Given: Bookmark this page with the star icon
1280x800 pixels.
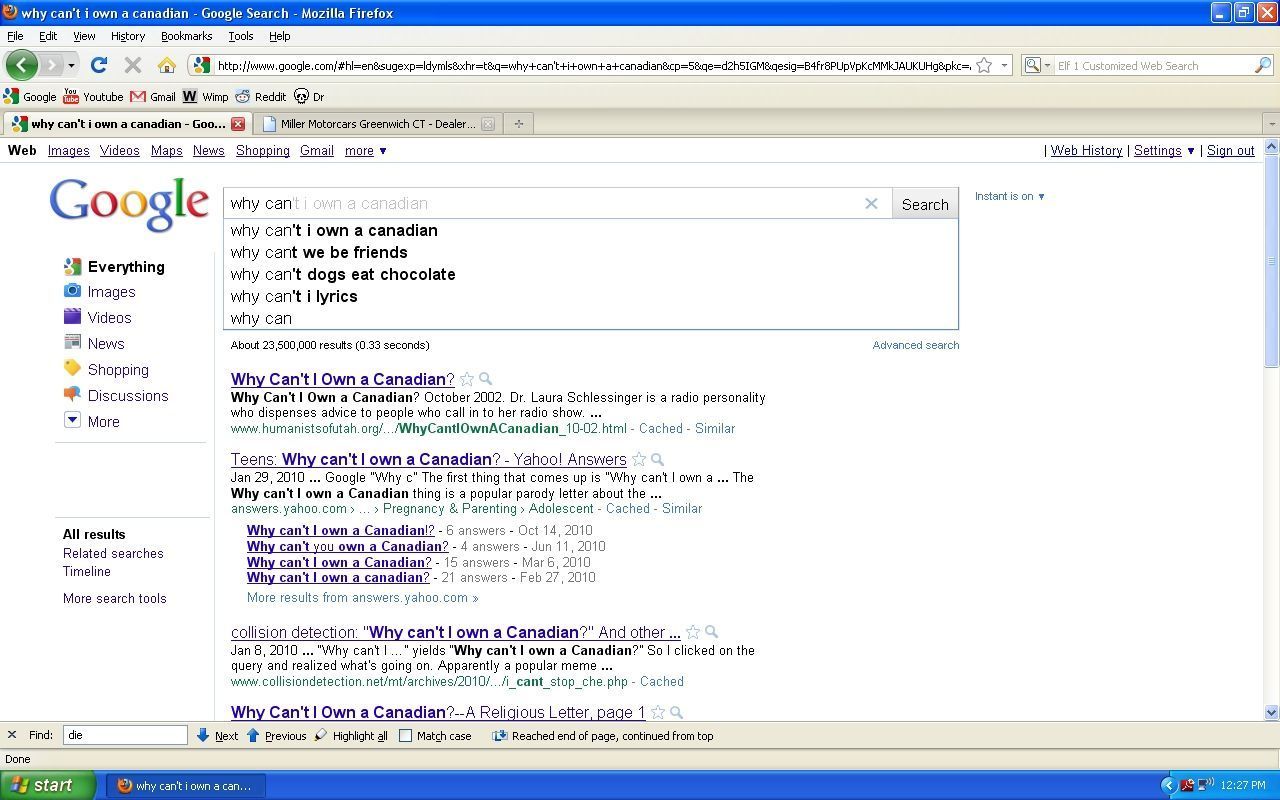Looking at the screenshot, I should click(984, 65).
